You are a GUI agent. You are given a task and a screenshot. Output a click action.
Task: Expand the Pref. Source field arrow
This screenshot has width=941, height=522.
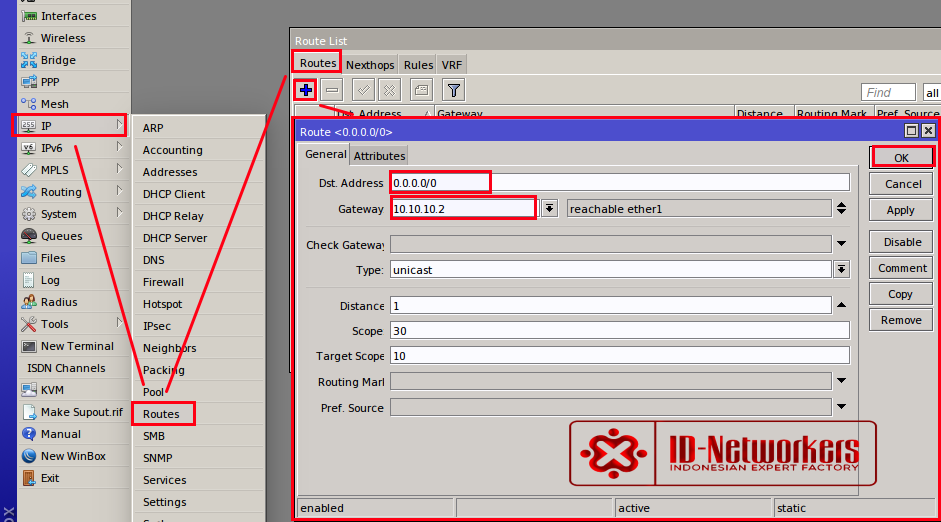click(841, 406)
